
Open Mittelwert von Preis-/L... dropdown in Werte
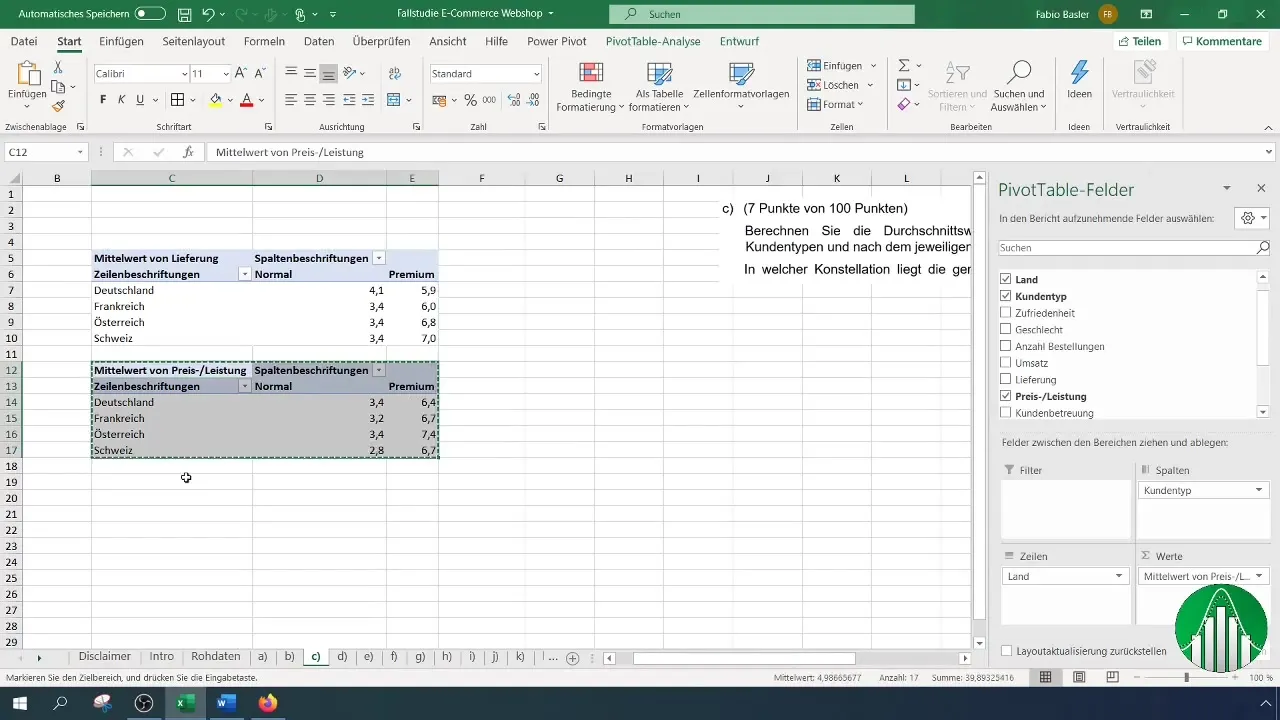(1259, 577)
